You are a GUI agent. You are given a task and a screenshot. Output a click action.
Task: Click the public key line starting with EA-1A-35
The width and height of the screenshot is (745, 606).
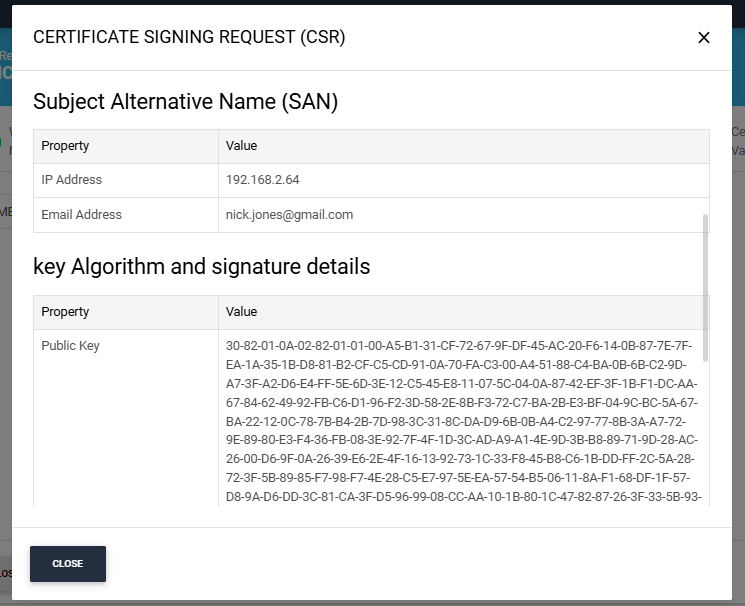point(461,365)
